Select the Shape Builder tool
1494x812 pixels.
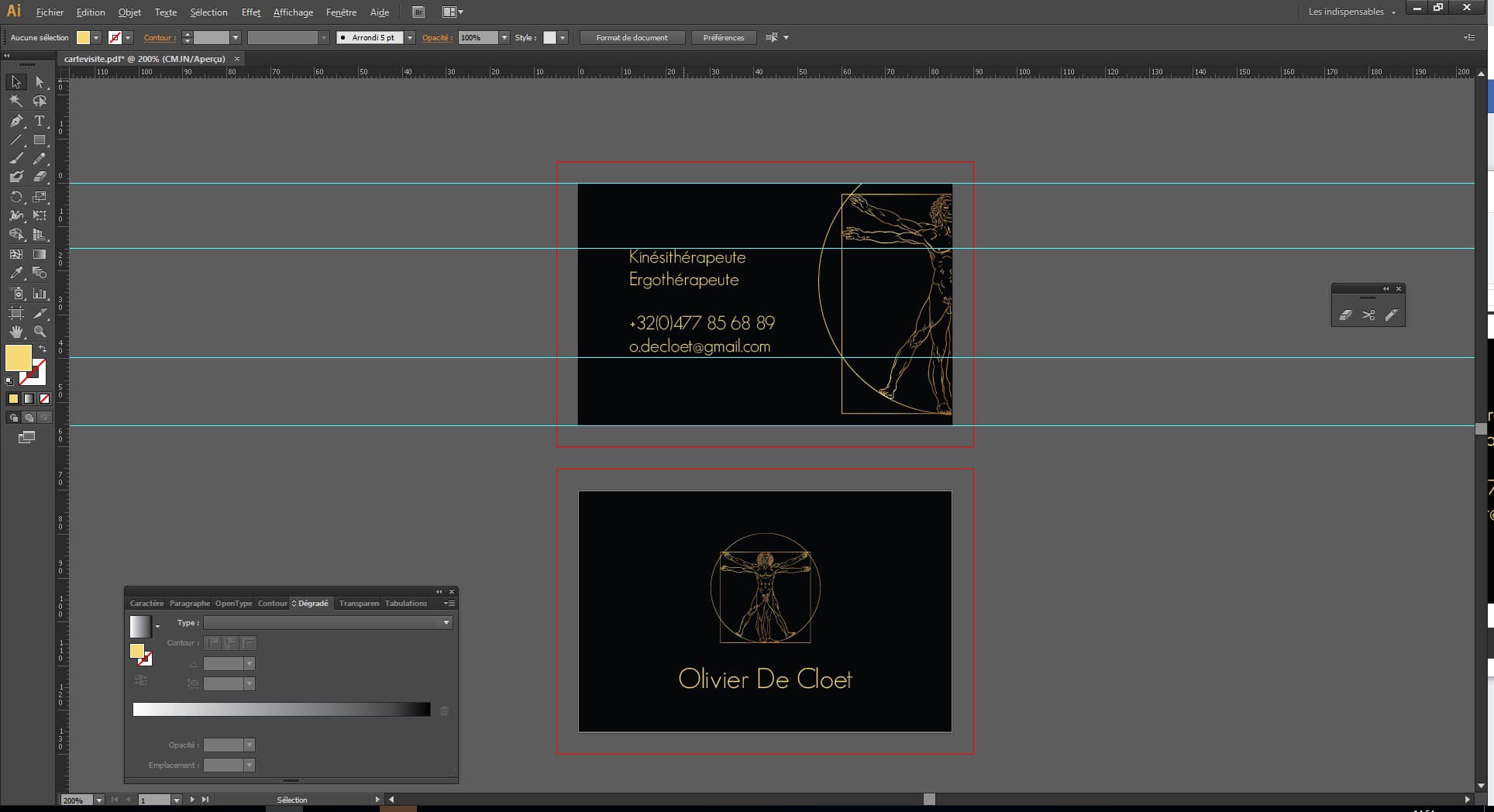[16, 235]
